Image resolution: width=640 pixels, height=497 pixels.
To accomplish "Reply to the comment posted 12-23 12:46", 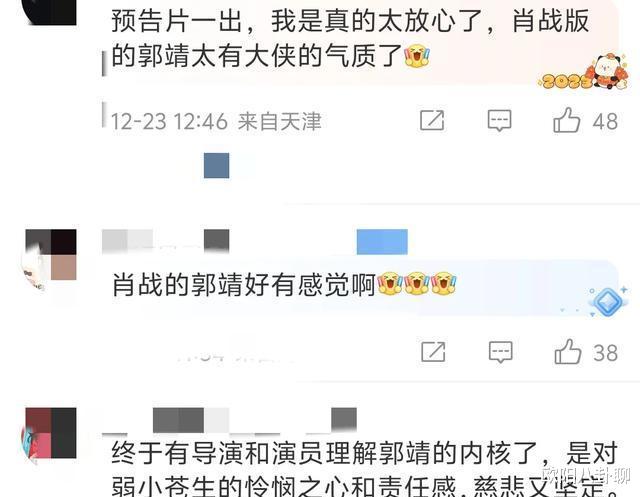I will (500, 120).
